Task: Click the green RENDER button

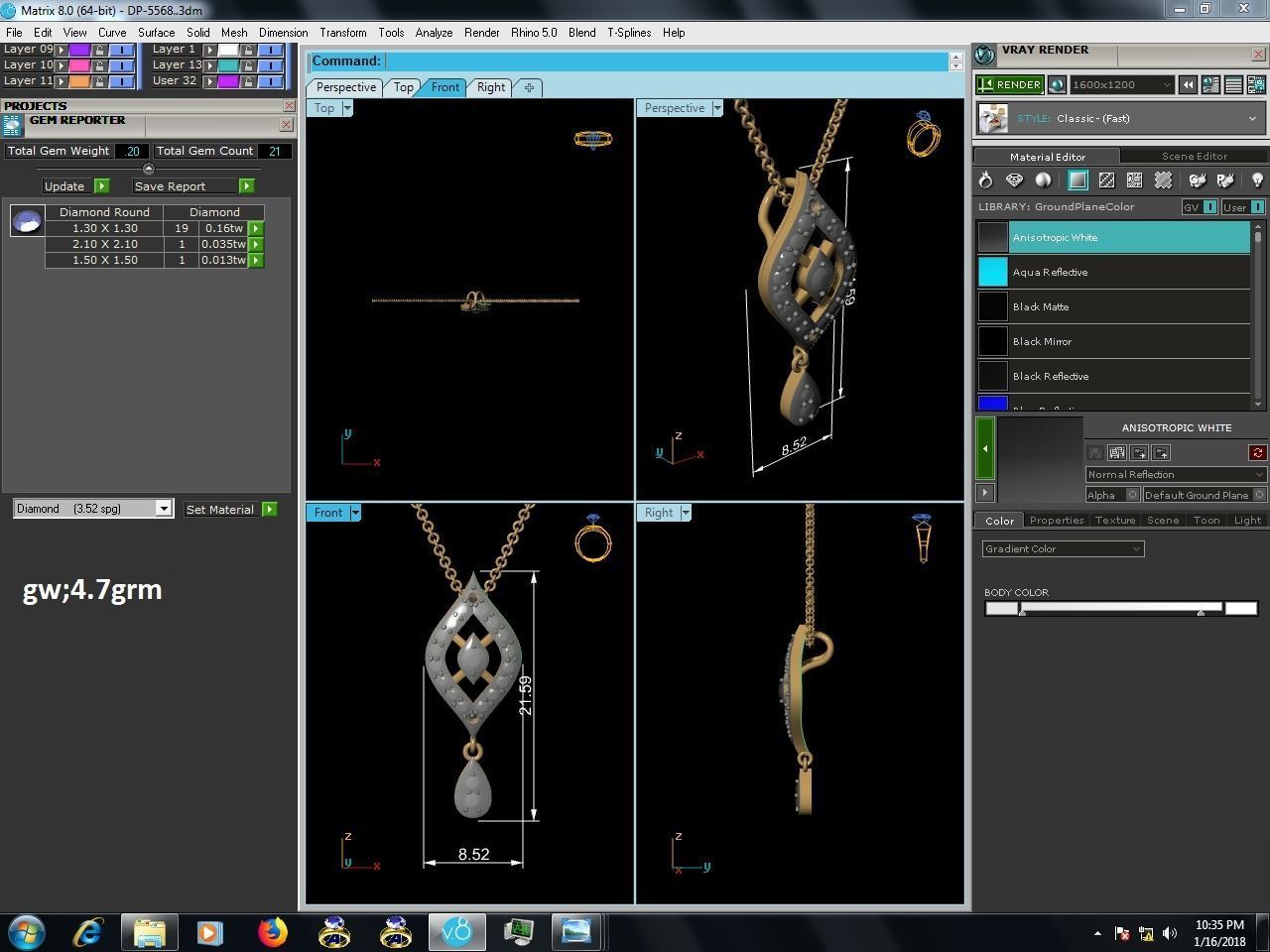Action: [x=1010, y=85]
